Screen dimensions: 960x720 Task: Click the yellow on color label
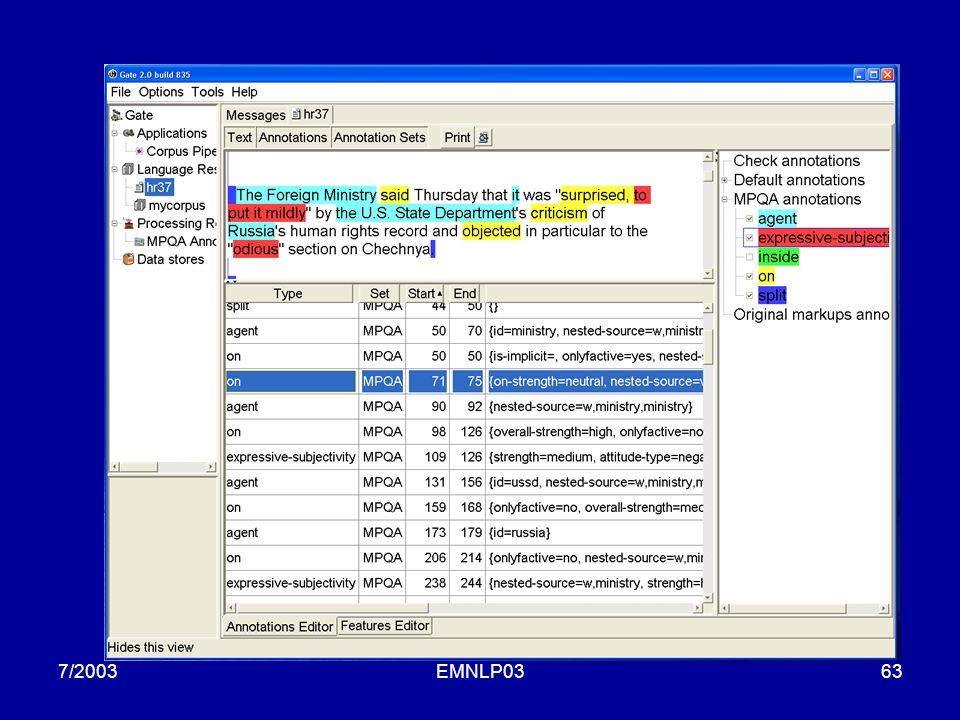[767, 276]
